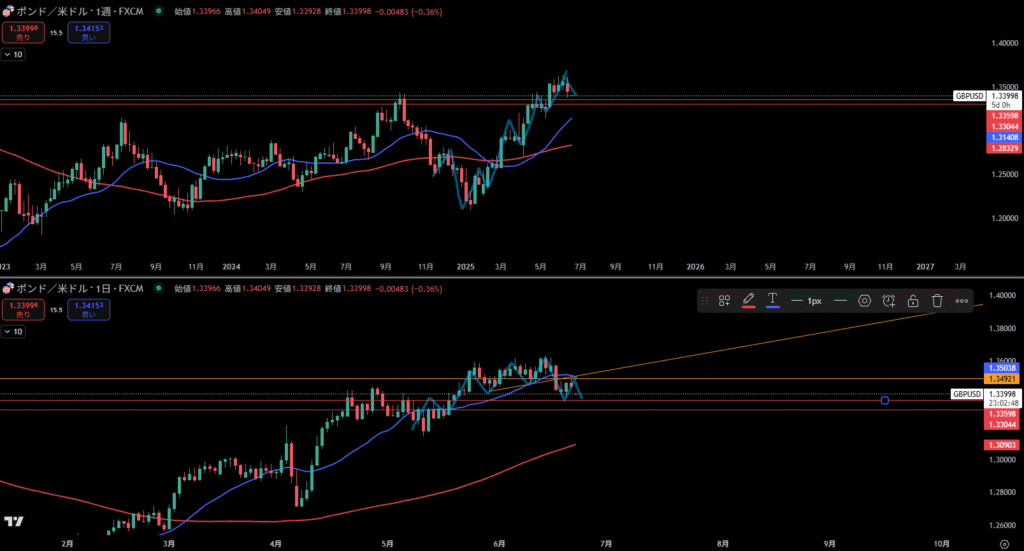This screenshot has height=551, width=1024.
Task: Click red 1.28329 price label on weekly axis
Action: click(1004, 148)
